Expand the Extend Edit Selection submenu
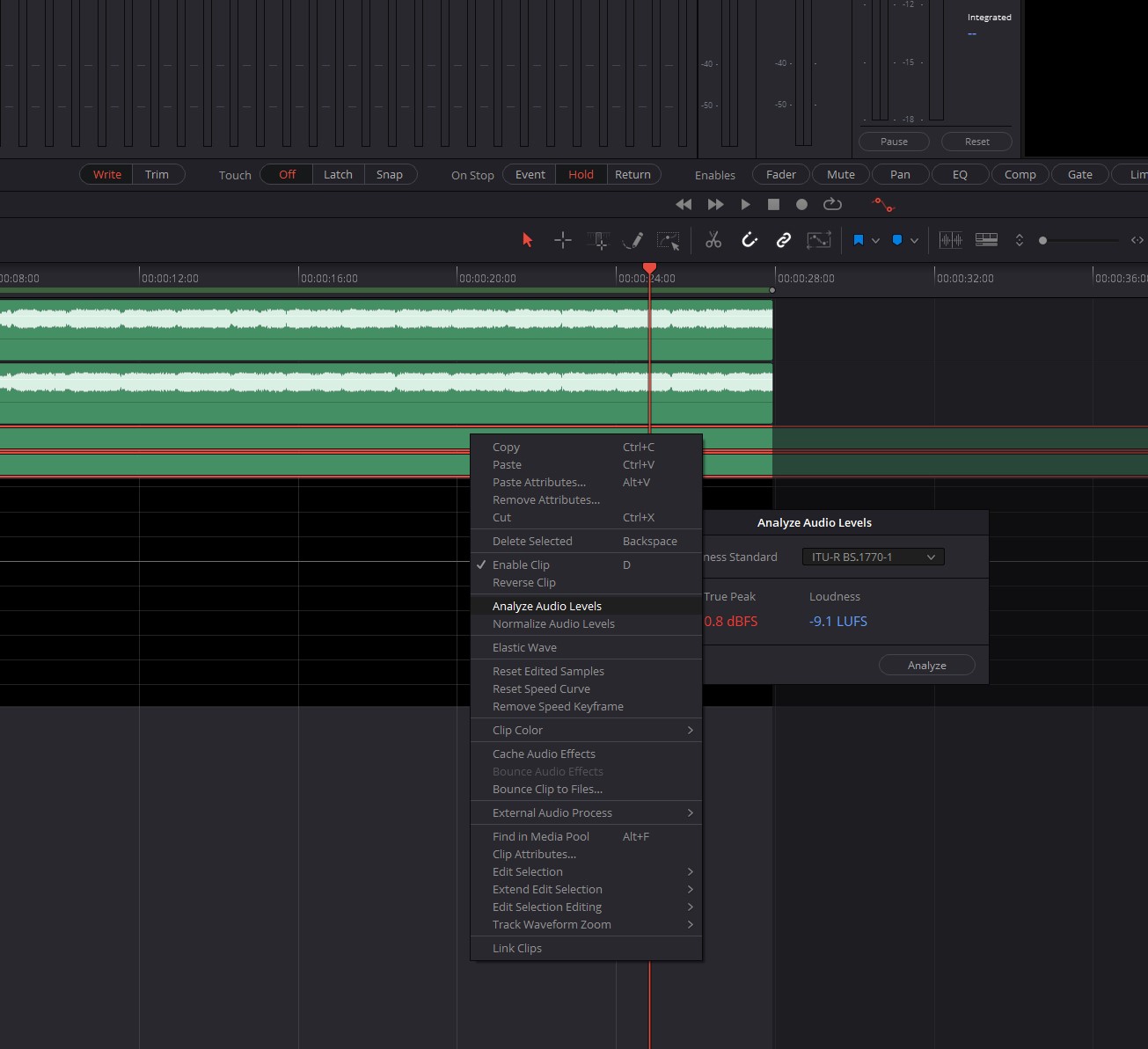Viewport: 1148px width, 1049px height. point(586,889)
